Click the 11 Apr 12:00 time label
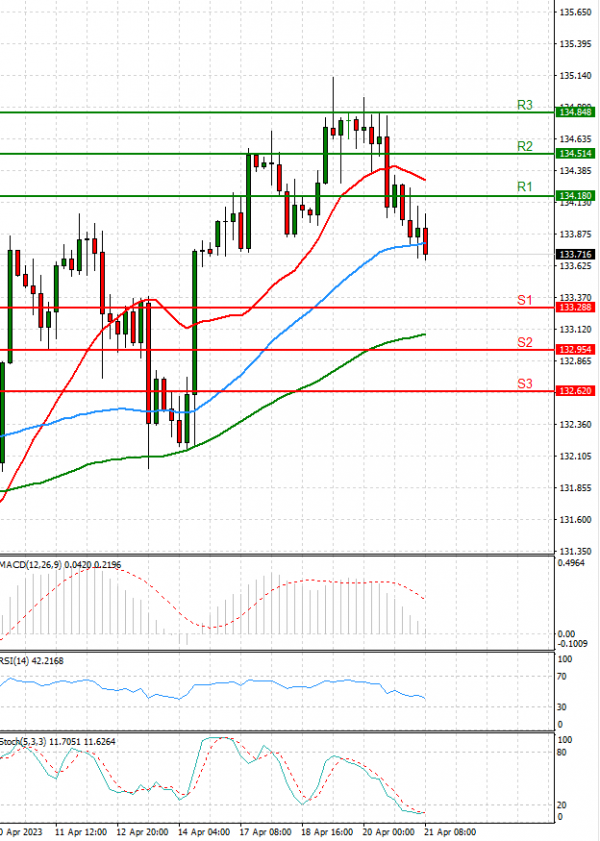 pyautogui.click(x=80, y=832)
